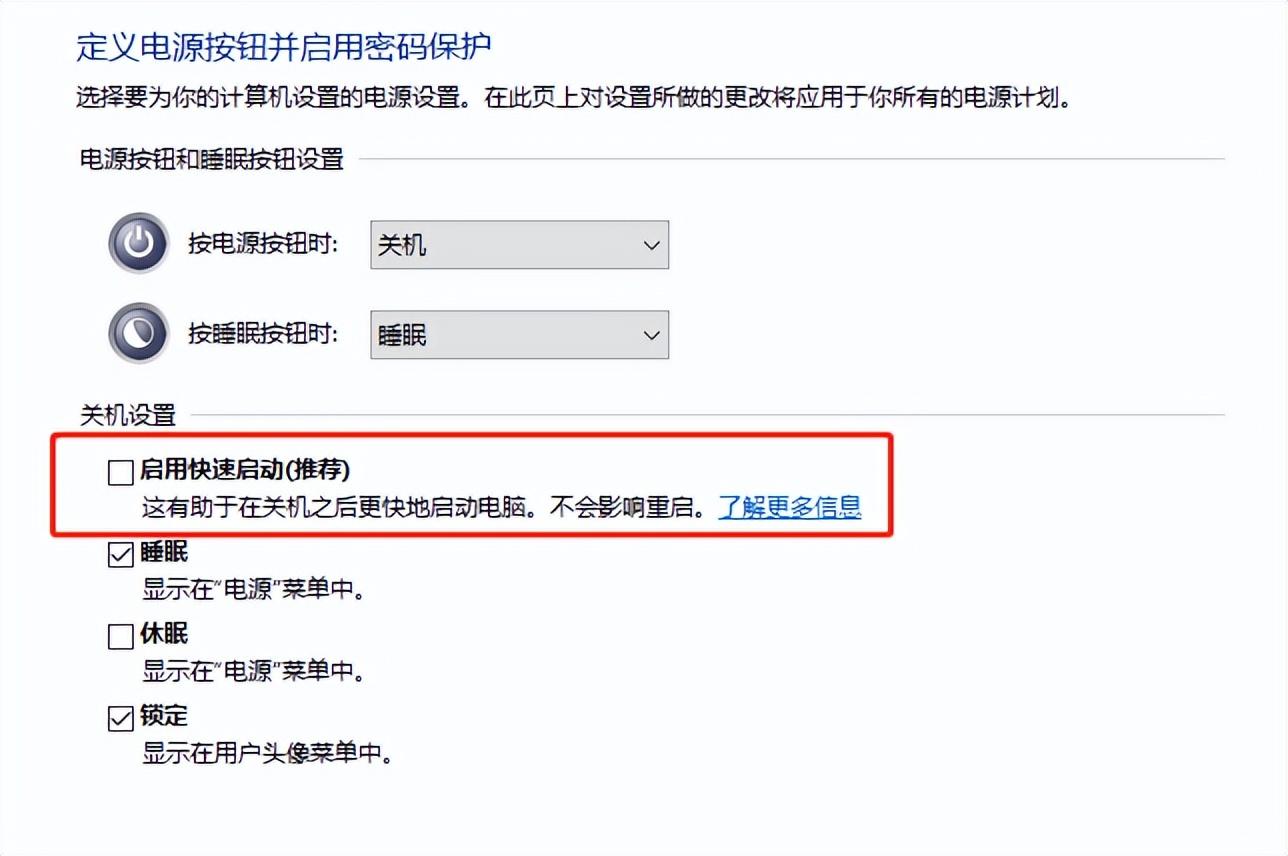Uncheck the 锁定 checkbox
1288x856 pixels.
[121, 718]
